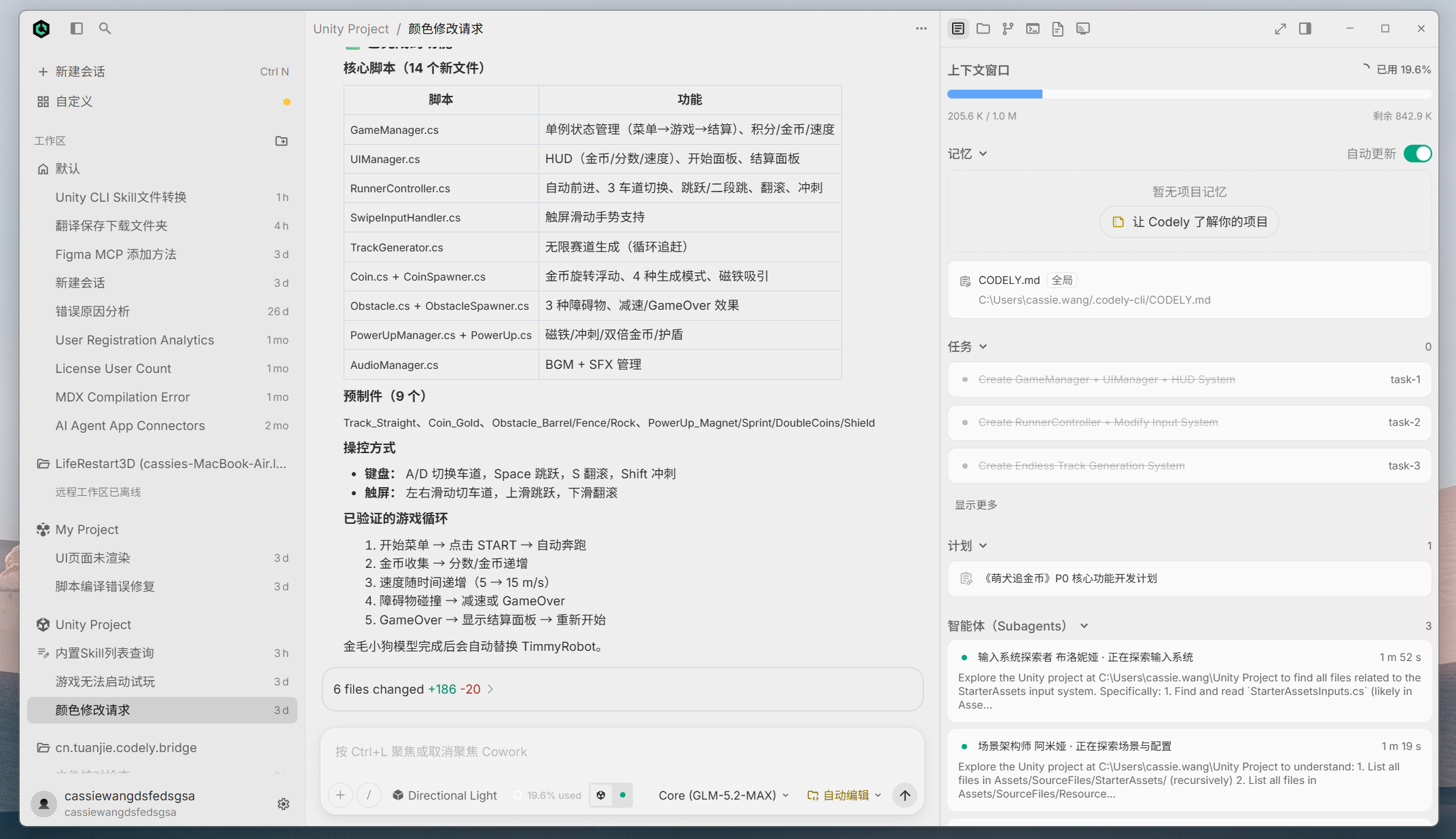Click the user avatar picture
Image resolution: width=1456 pixels, height=839 pixels.
[44, 804]
